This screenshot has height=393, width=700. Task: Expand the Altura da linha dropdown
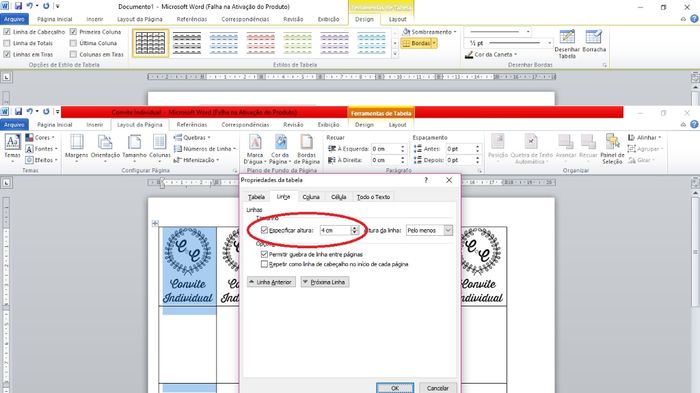(448, 230)
